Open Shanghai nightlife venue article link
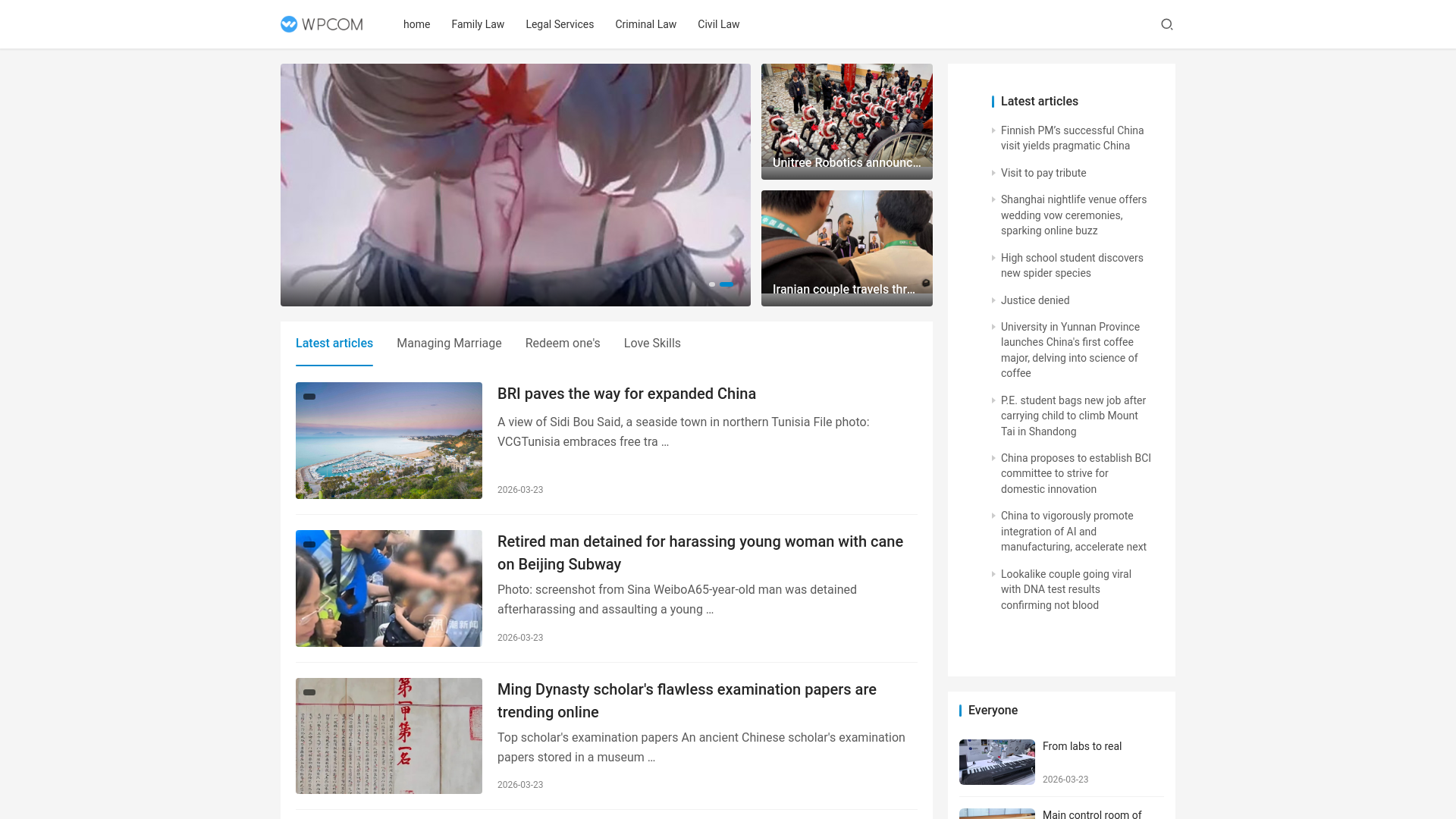1456x819 pixels. point(1074,215)
